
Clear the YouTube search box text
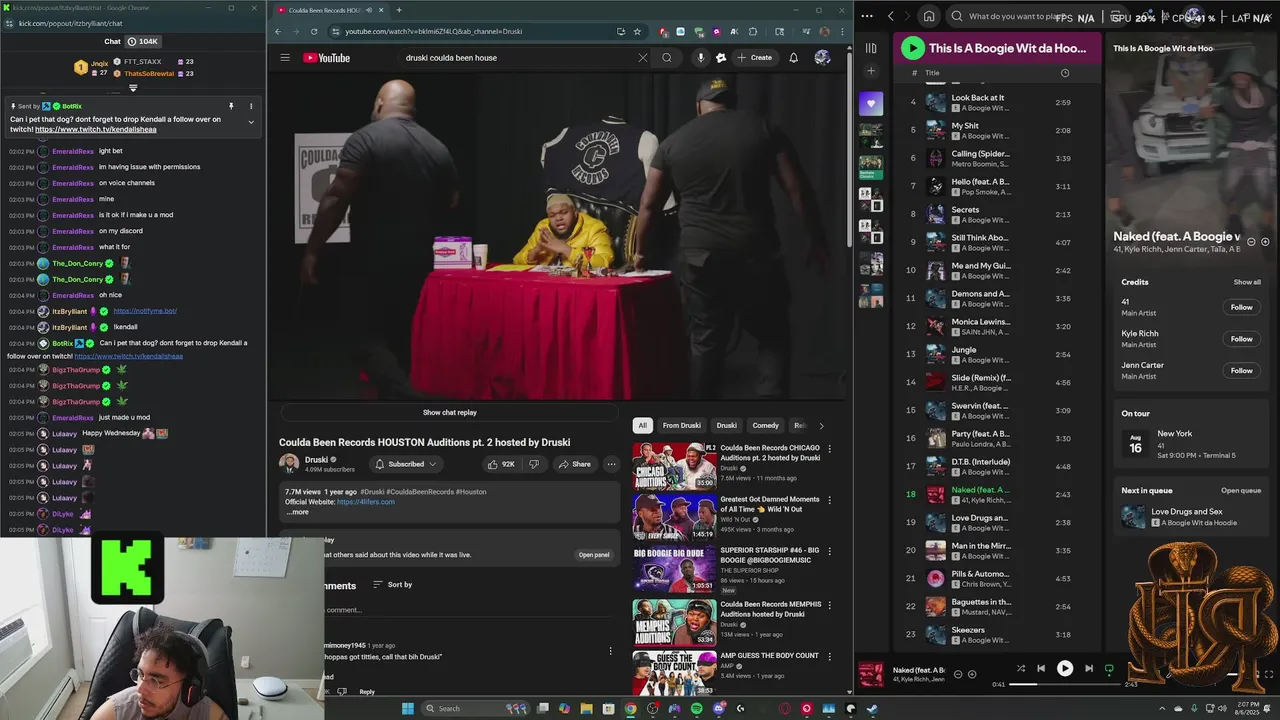click(x=643, y=58)
